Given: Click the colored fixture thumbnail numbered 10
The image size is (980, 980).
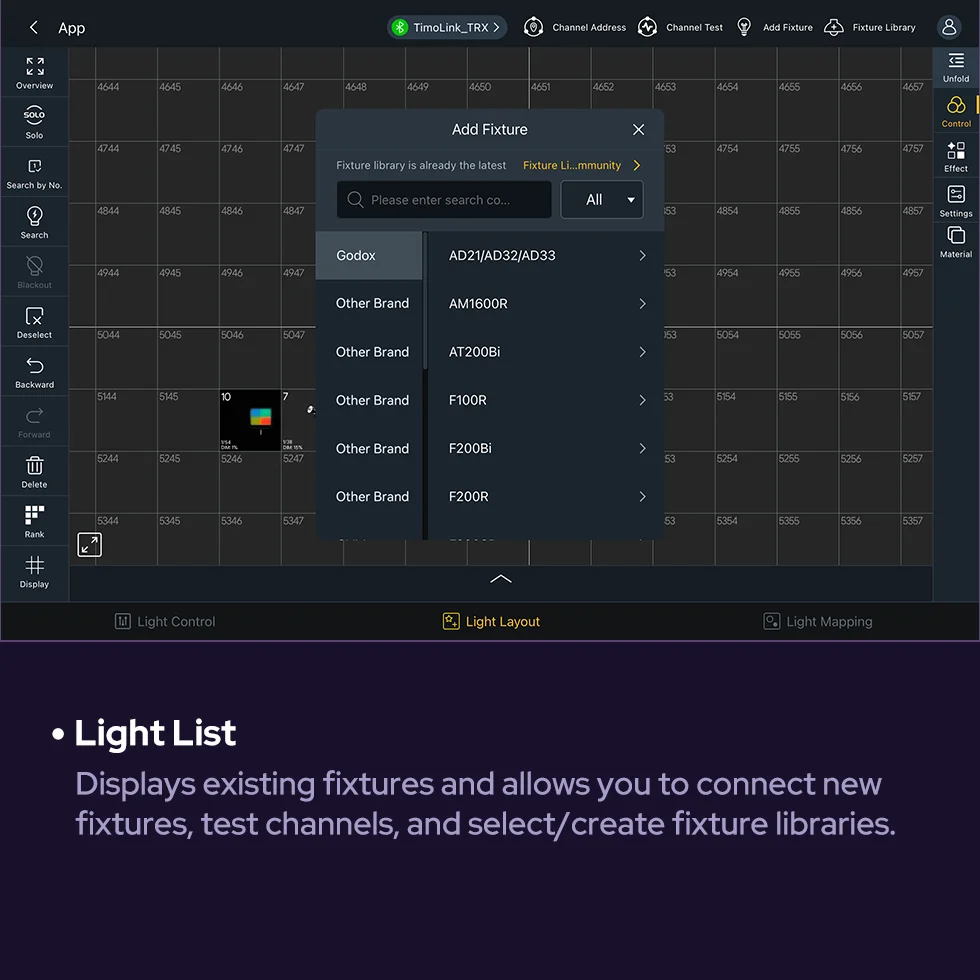Looking at the screenshot, I should tap(251, 419).
